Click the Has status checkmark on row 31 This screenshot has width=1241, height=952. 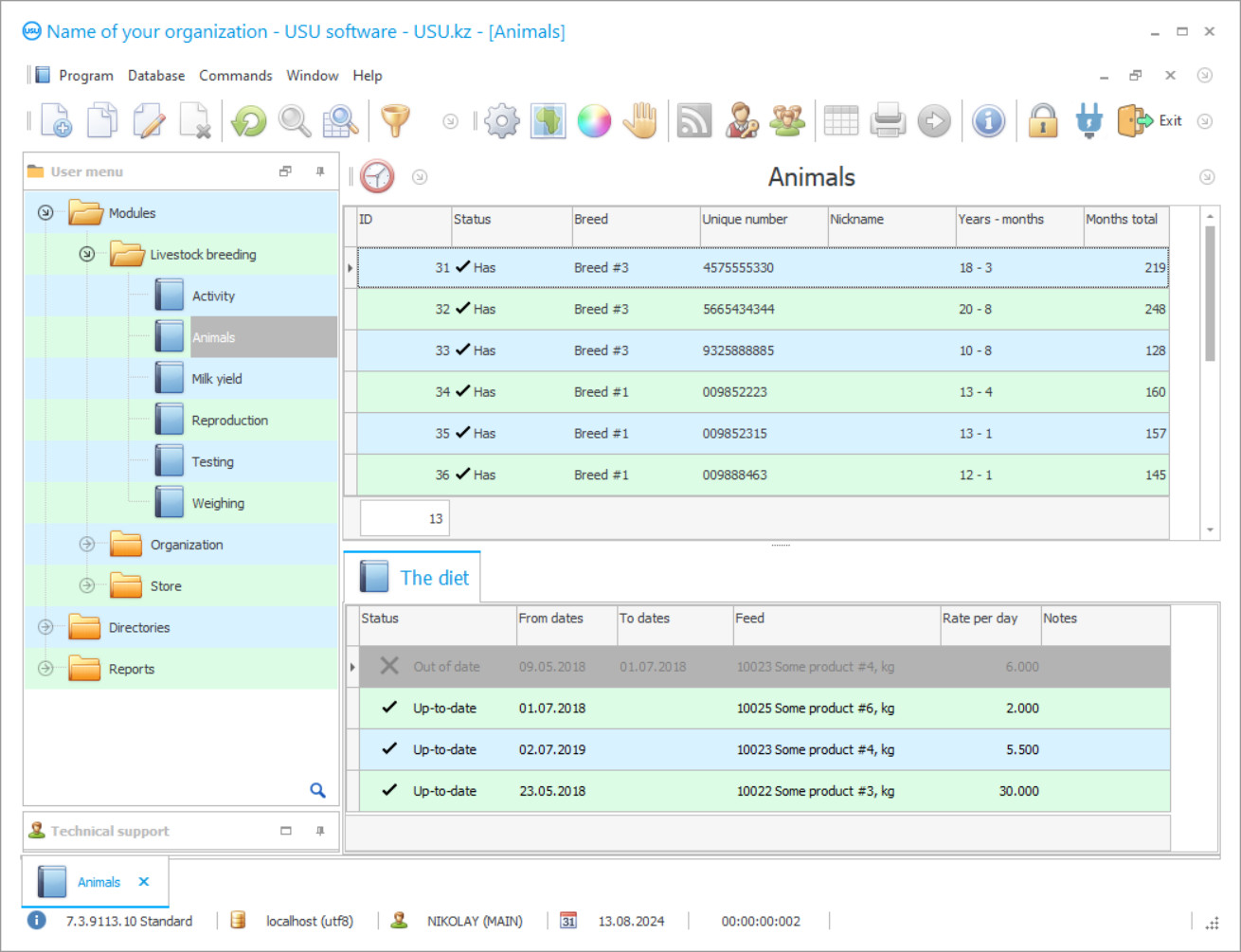[465, 267]
